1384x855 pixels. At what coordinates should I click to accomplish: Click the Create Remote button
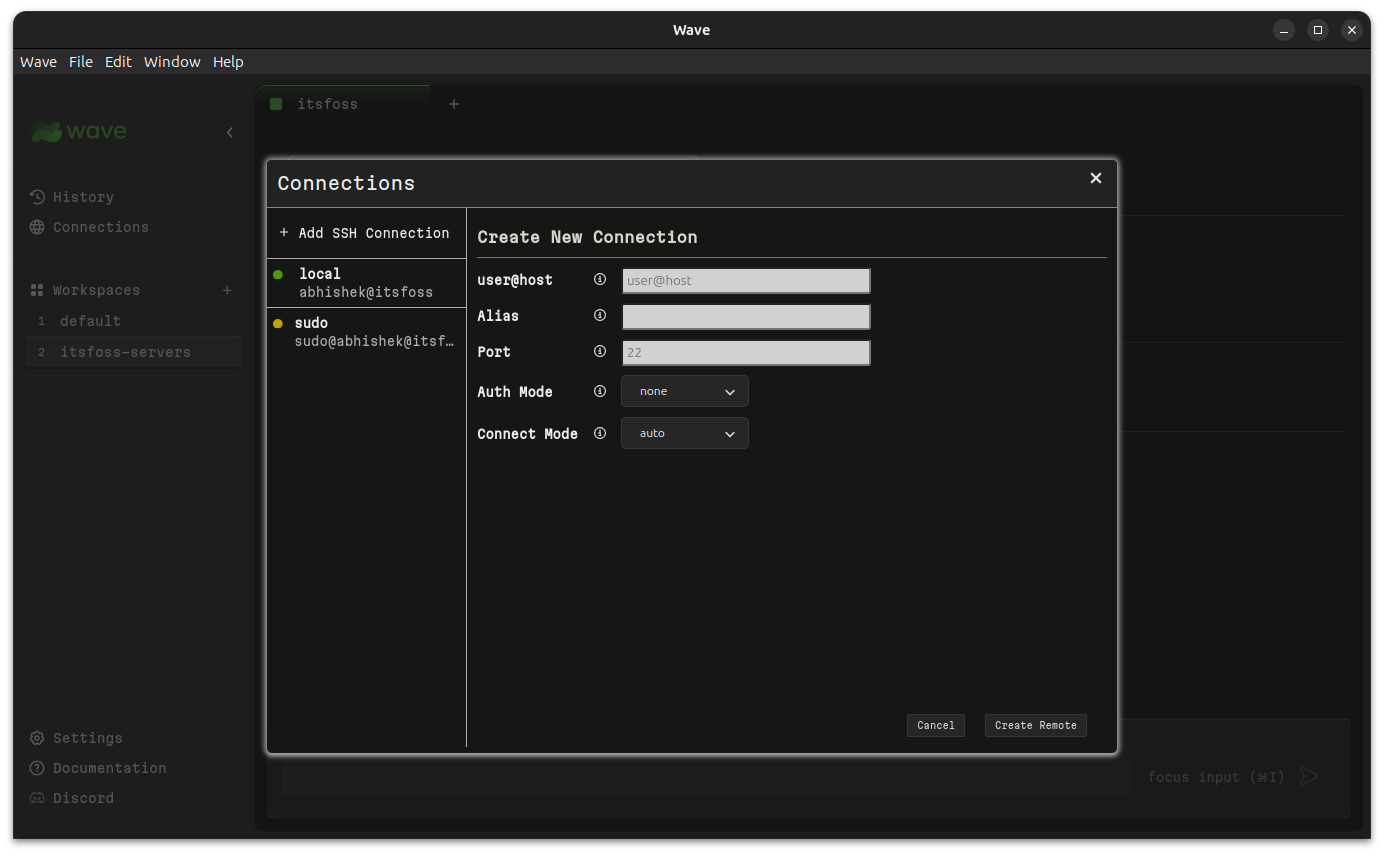pyautogui.click(x=1035, y=725)
